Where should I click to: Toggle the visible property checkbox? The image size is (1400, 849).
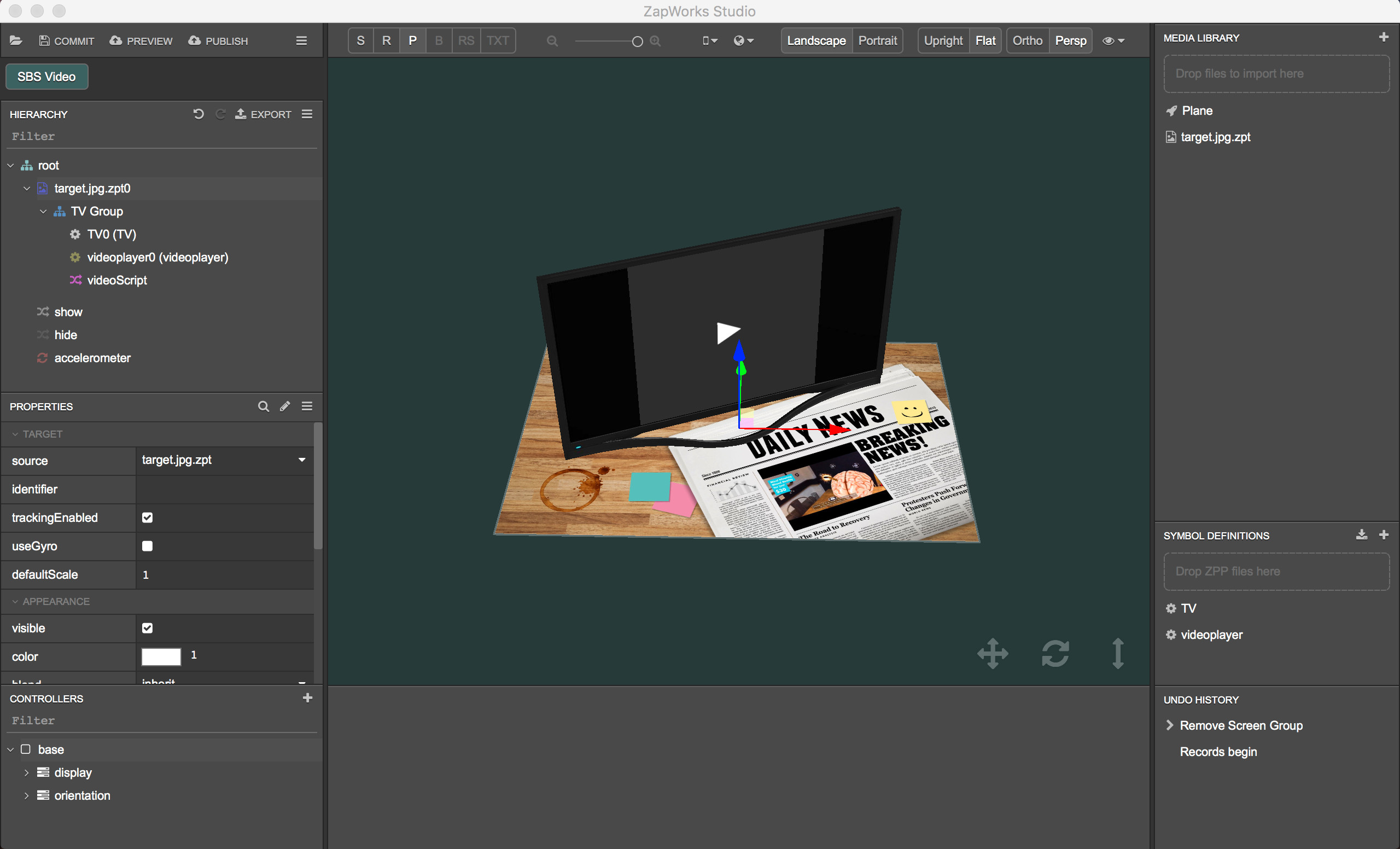tap(147, 628)
